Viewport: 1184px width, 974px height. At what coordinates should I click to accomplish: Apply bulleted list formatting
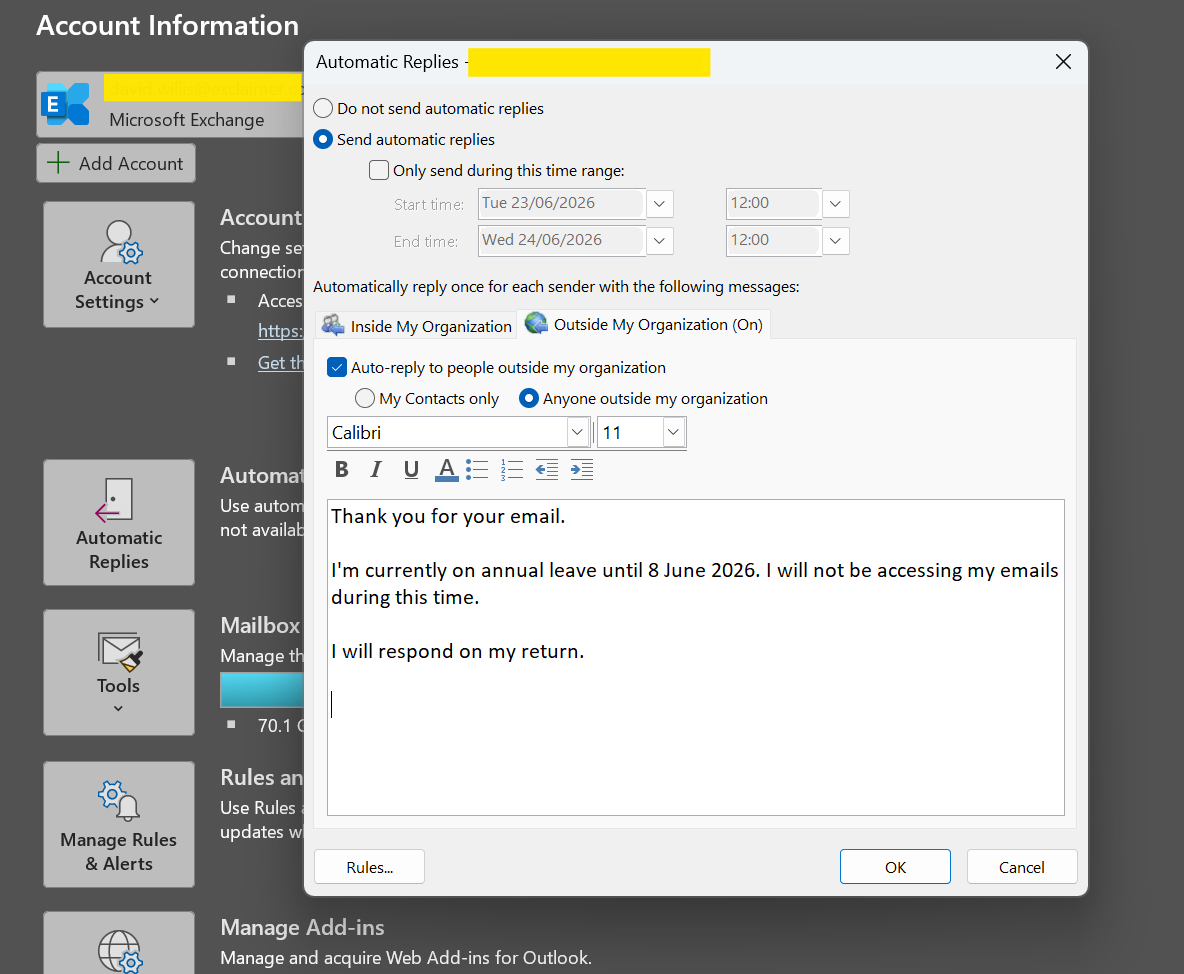click(477, 470)
